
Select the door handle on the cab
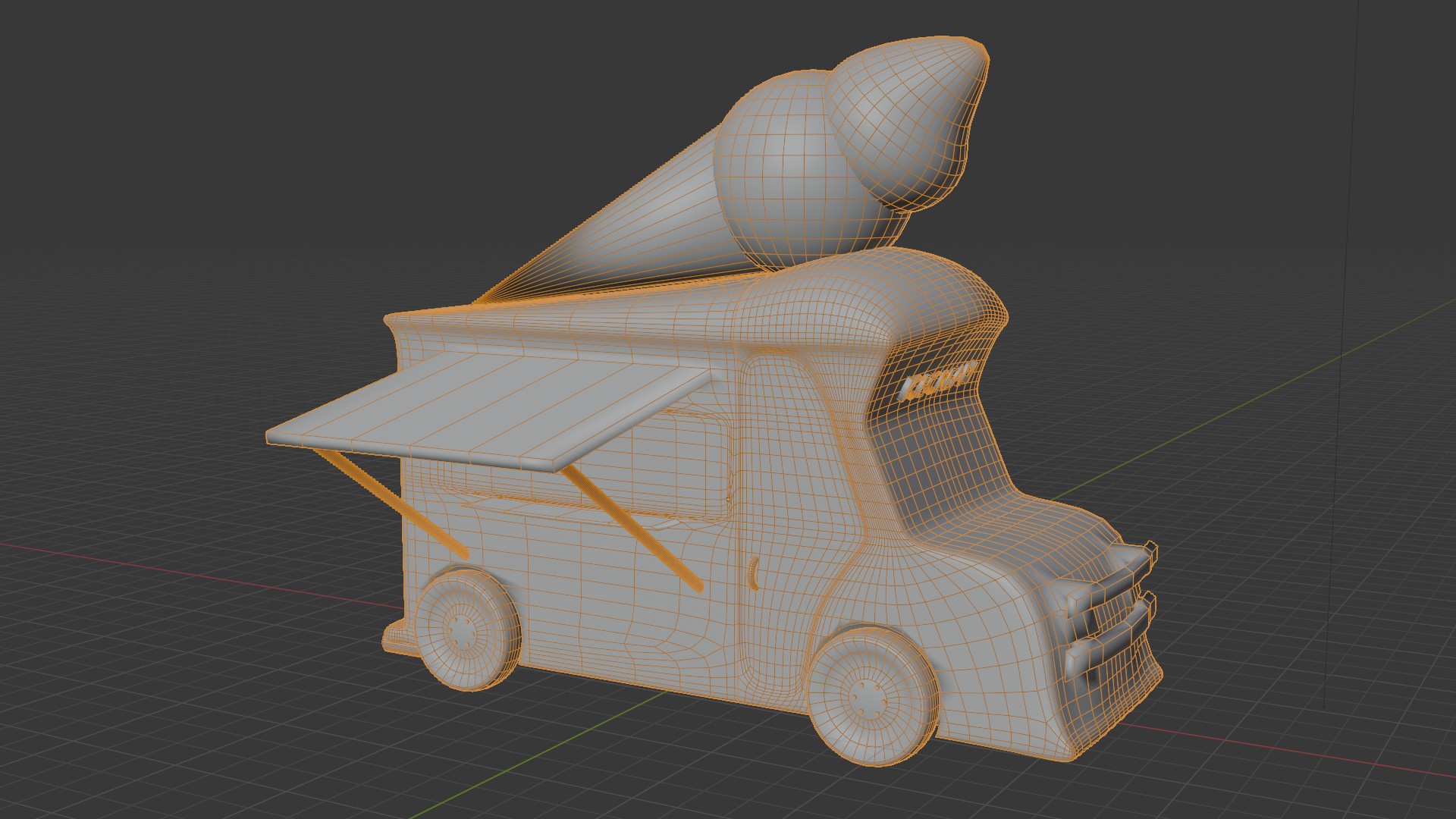click(753, 573)
